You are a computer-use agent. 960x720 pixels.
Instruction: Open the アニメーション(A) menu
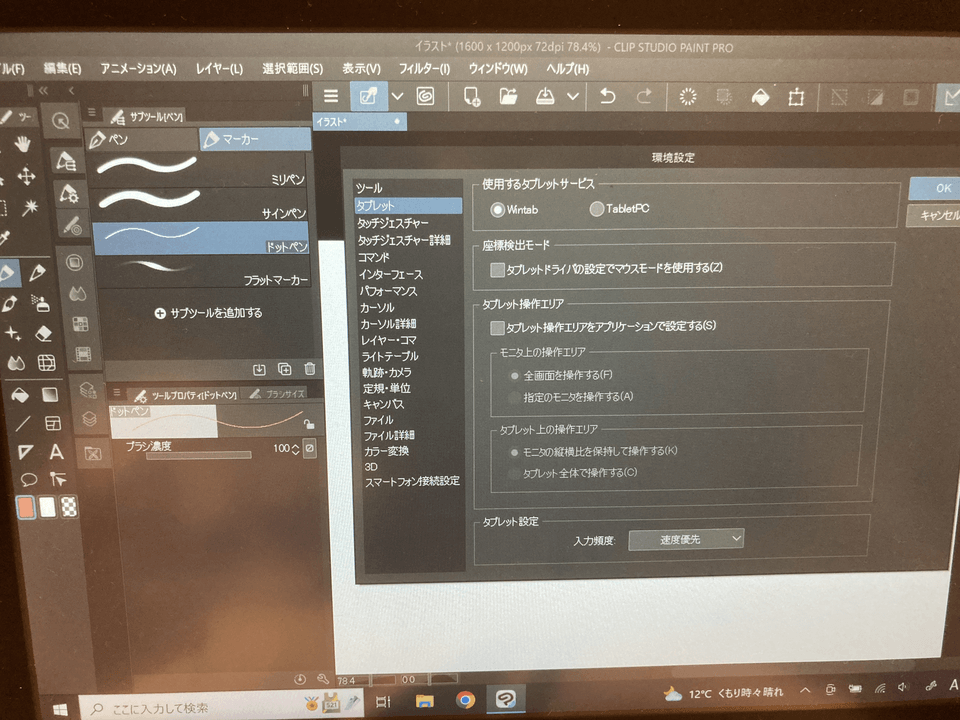pos(139,69)
